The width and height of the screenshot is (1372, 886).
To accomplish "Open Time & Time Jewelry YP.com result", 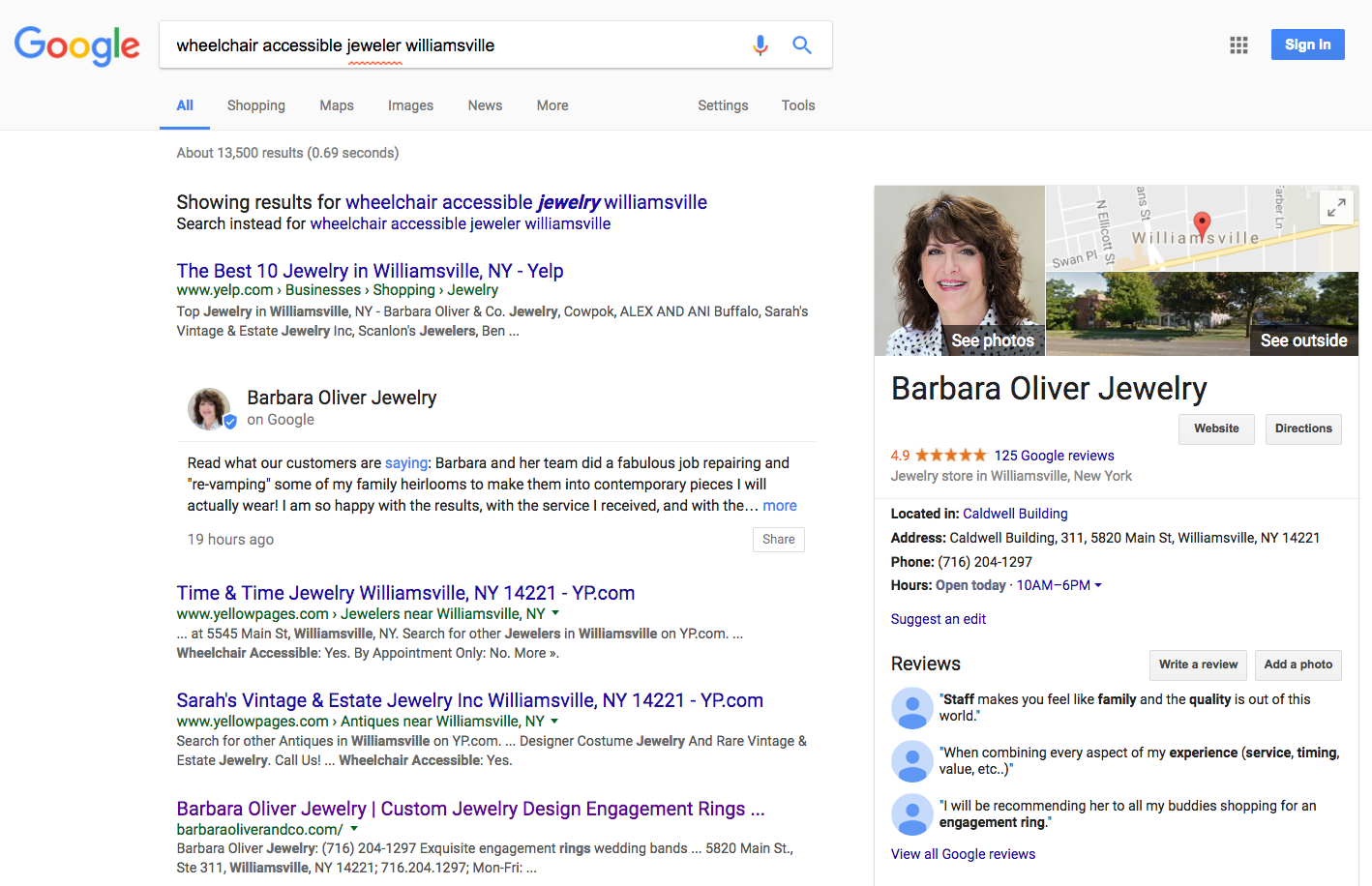I will click(405, 593).
